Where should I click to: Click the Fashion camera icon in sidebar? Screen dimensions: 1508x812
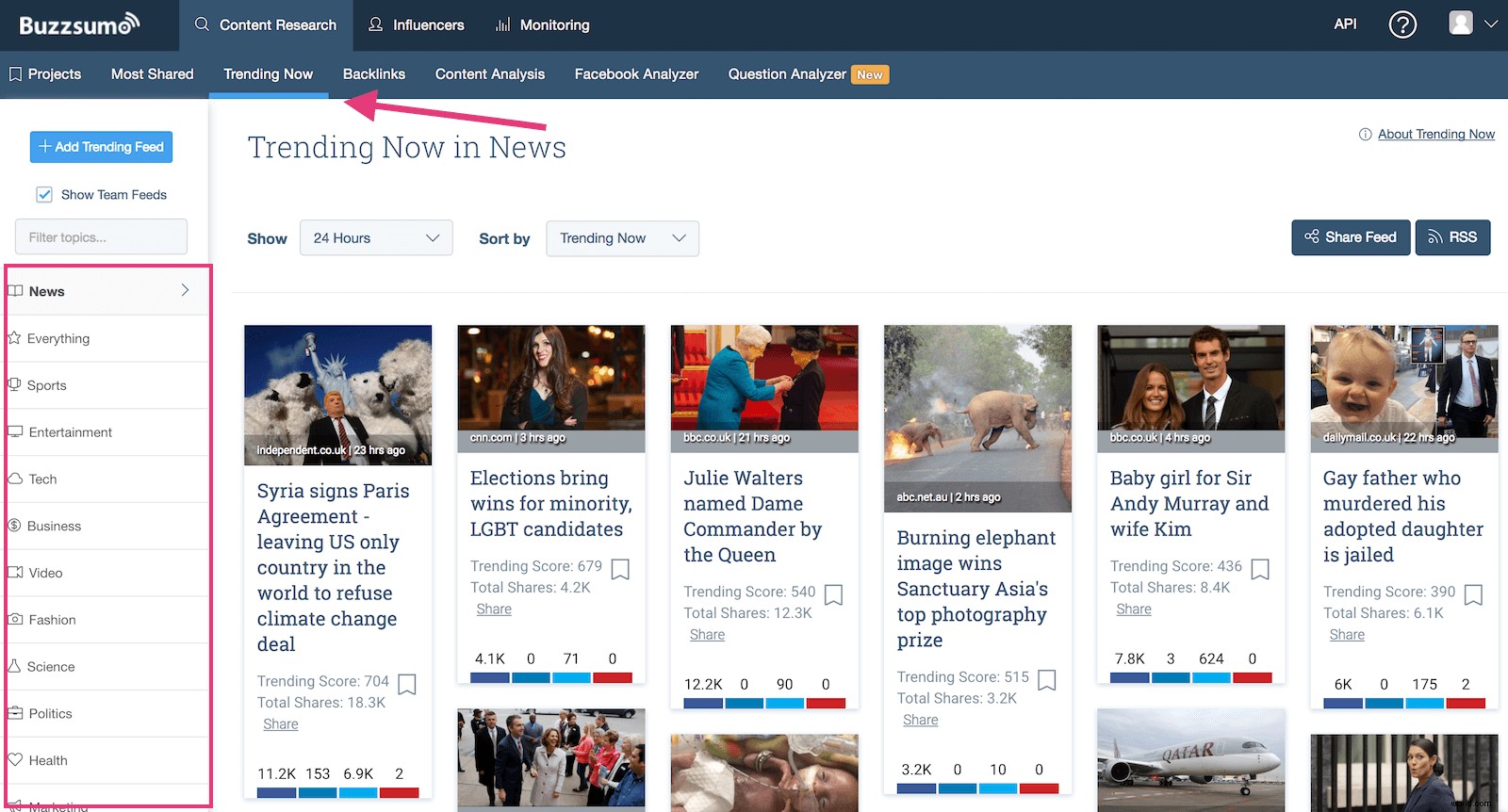pos(15,619)
